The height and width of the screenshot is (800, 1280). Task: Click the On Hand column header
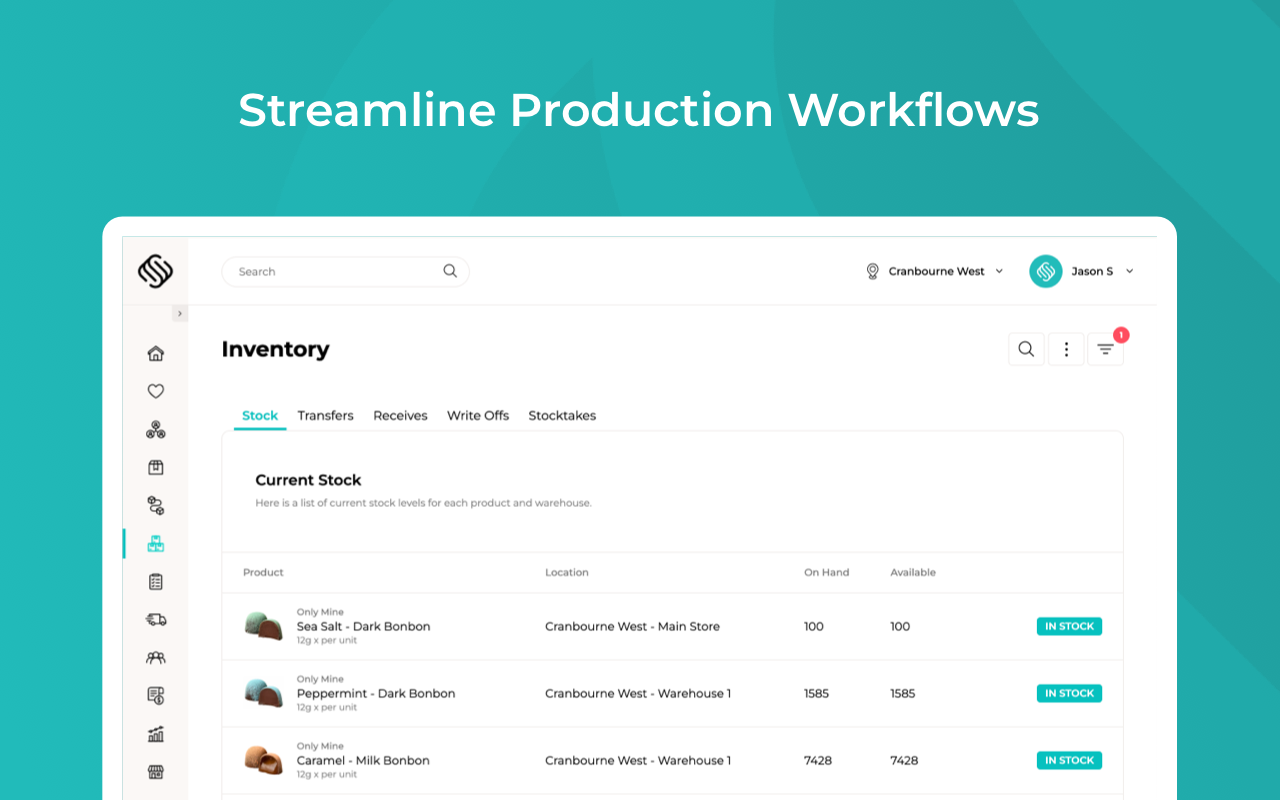tap(826, 573)
